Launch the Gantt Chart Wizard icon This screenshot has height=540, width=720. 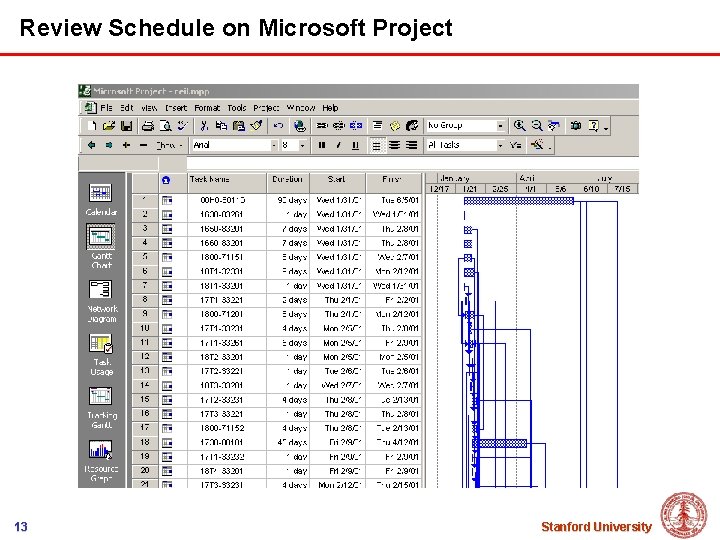[x=537, y=145]
